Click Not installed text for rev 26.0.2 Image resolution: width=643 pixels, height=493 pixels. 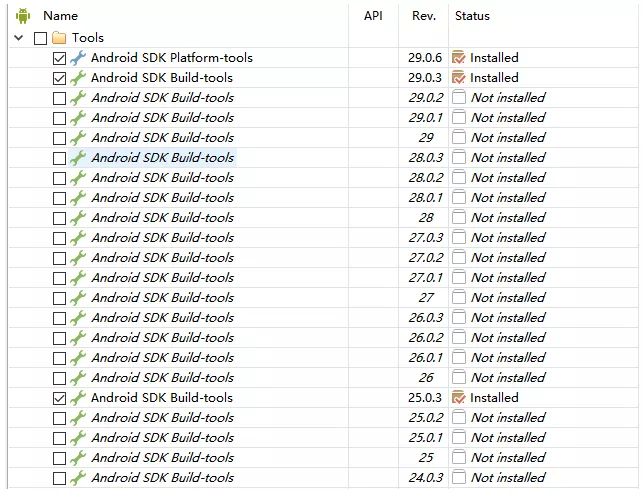coord(508,338)
